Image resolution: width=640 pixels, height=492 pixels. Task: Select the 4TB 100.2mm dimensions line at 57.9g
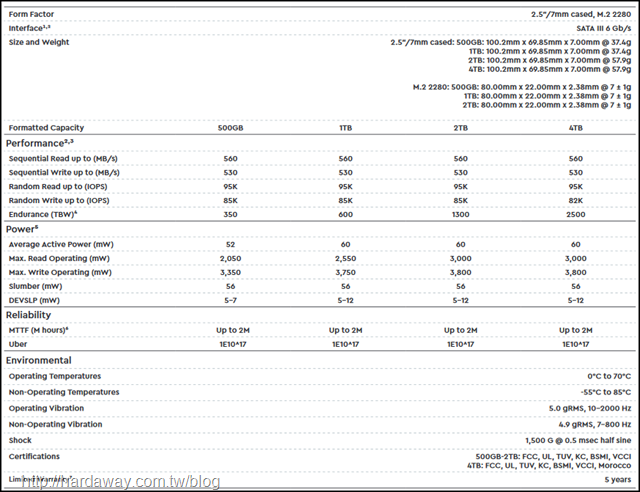coord(550,69)
